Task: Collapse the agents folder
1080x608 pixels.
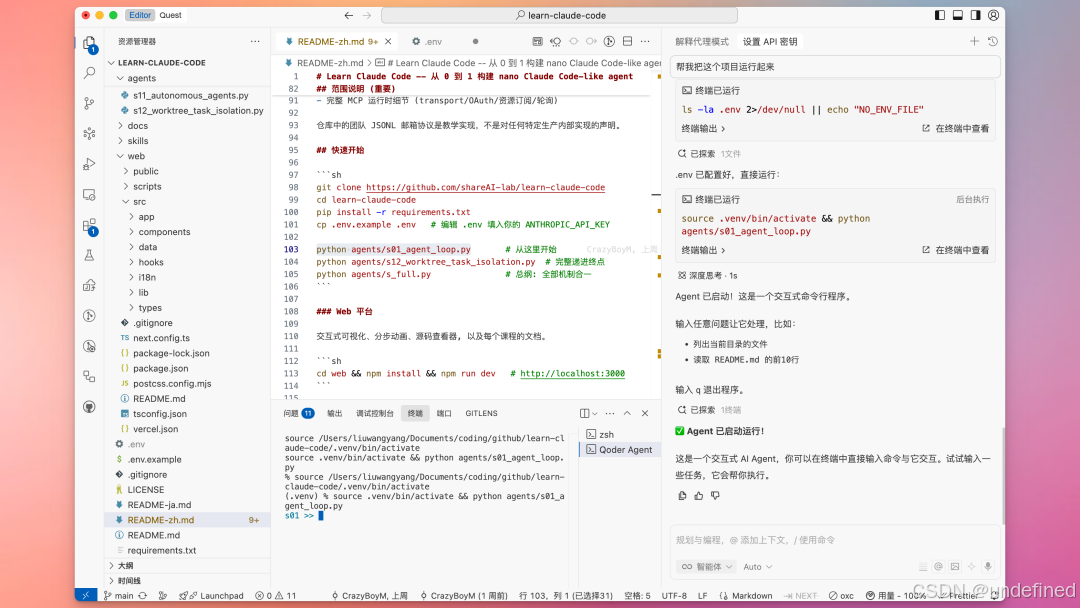Action: (x=141, y=78)
